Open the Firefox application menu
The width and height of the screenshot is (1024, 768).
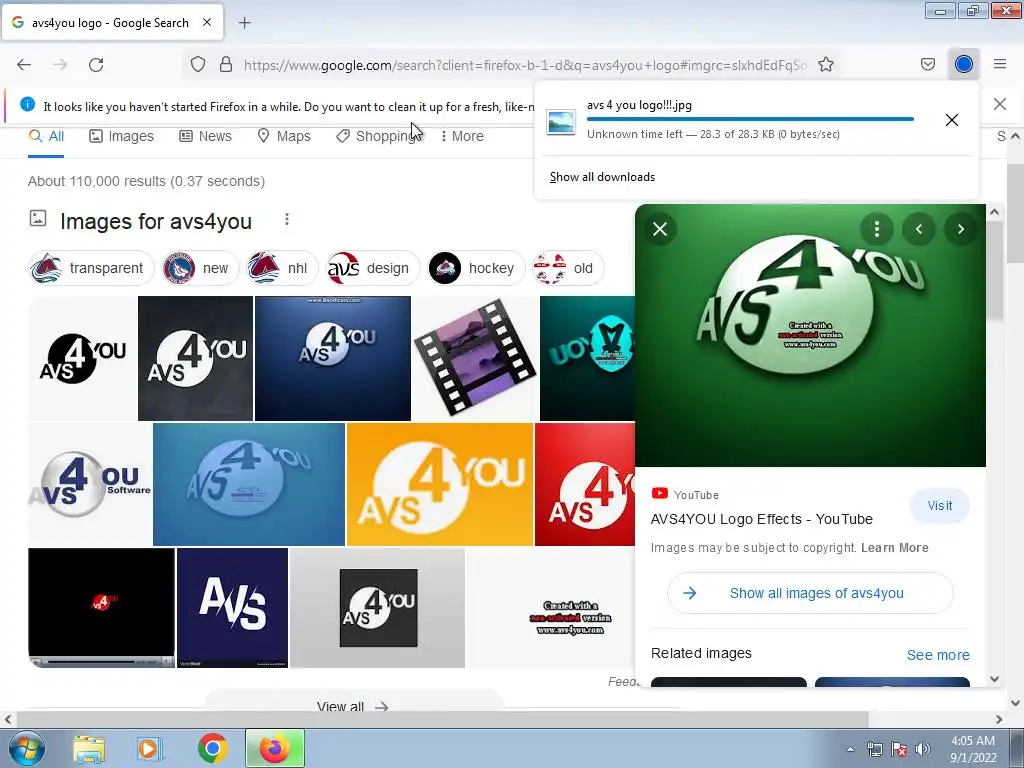(x=1000, y=64)
